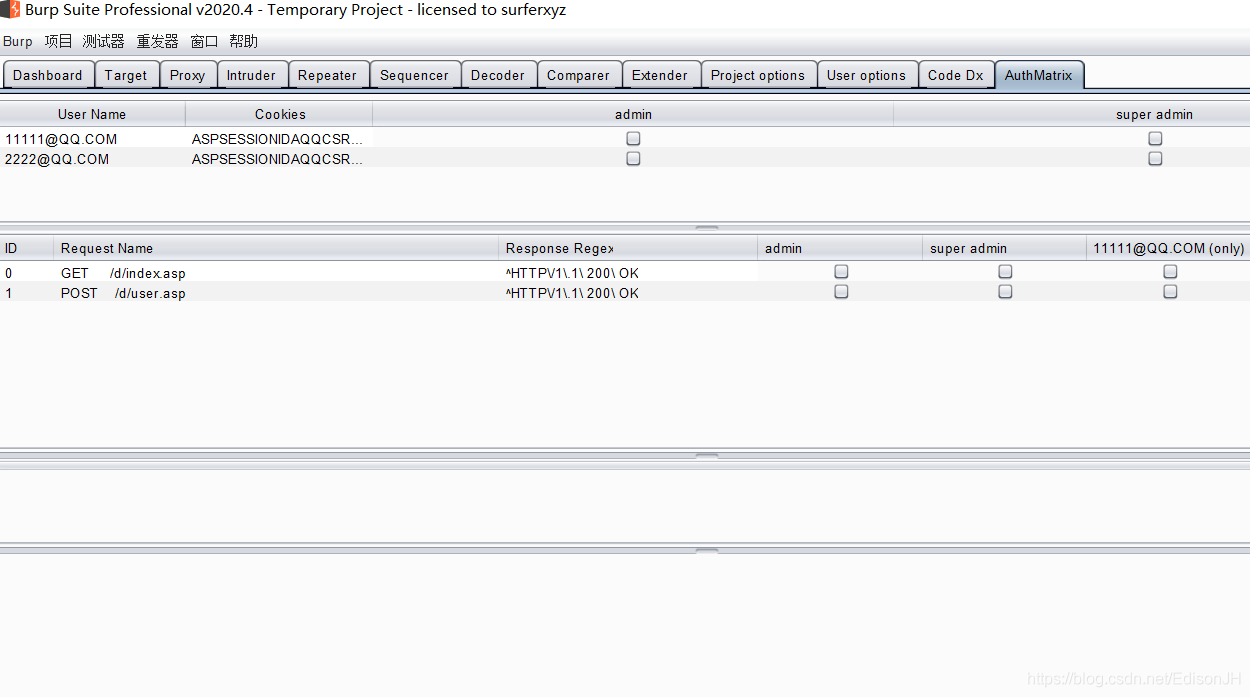Open the Target tab

126,74
